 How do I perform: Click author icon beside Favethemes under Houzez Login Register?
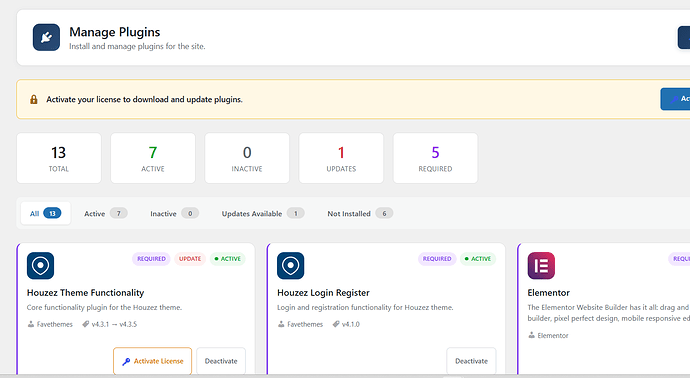[x=281, y=324]
